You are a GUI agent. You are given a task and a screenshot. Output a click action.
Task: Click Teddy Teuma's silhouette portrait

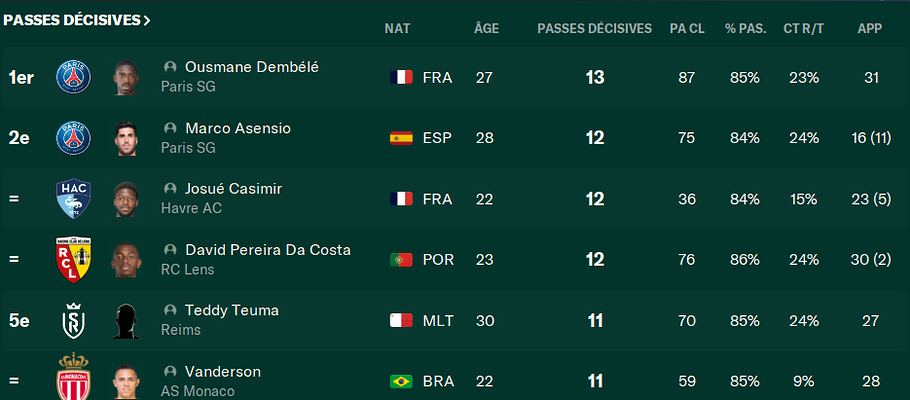point(125,321)
